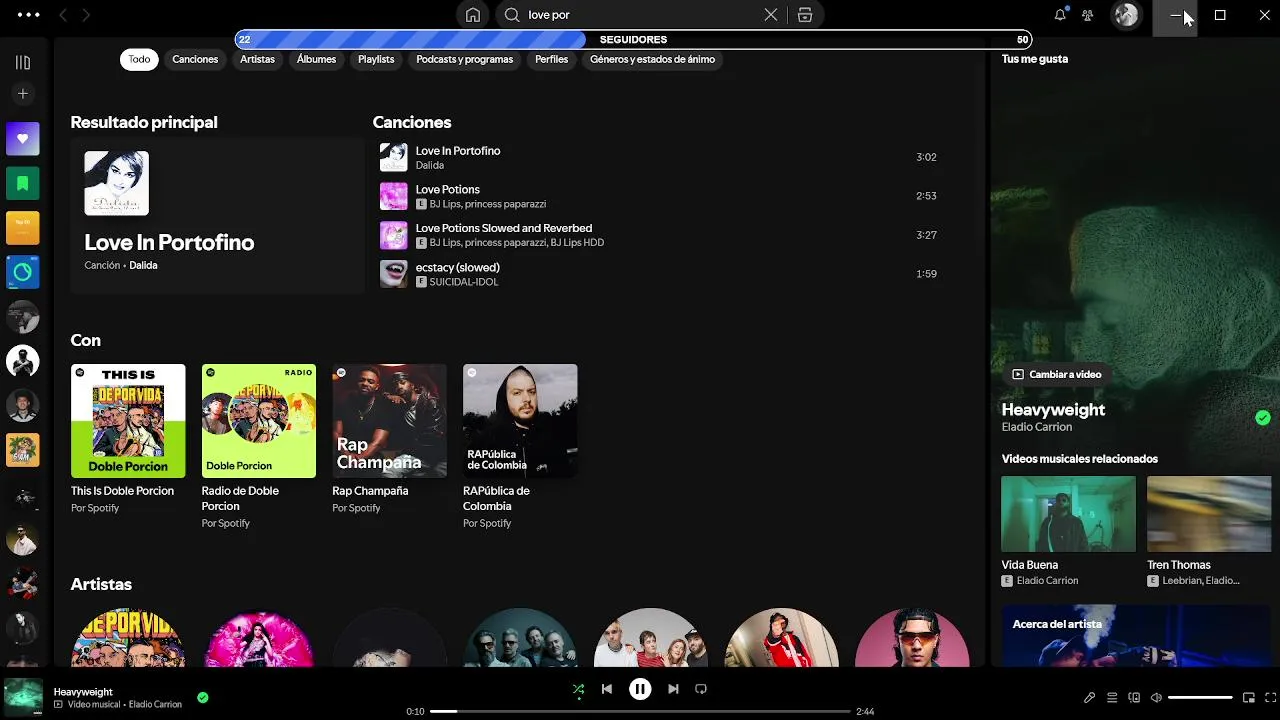Open Rap Champaña playlist card

pos(390,438)
